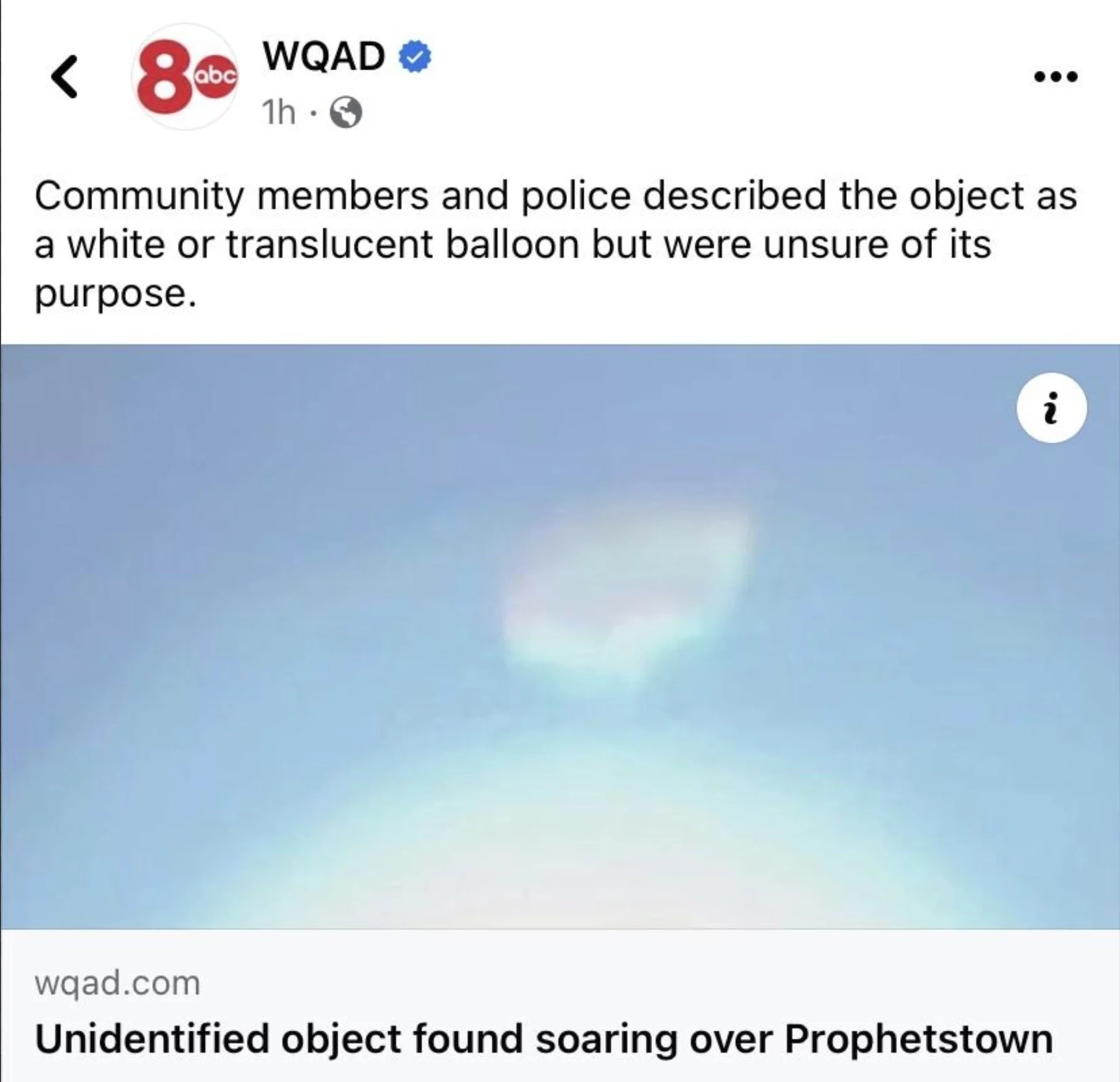This screenshot has width=1120, height=1082.
Task: Select the word Prophetstown in headline
Action: pos(919,1039)
